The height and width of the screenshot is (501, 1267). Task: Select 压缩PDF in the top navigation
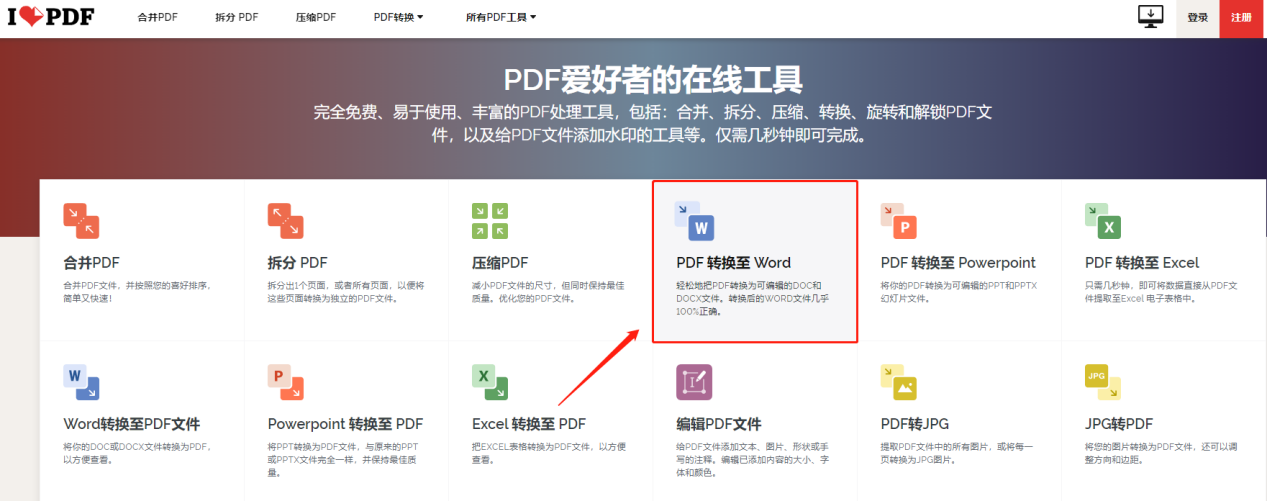[316, 17]
